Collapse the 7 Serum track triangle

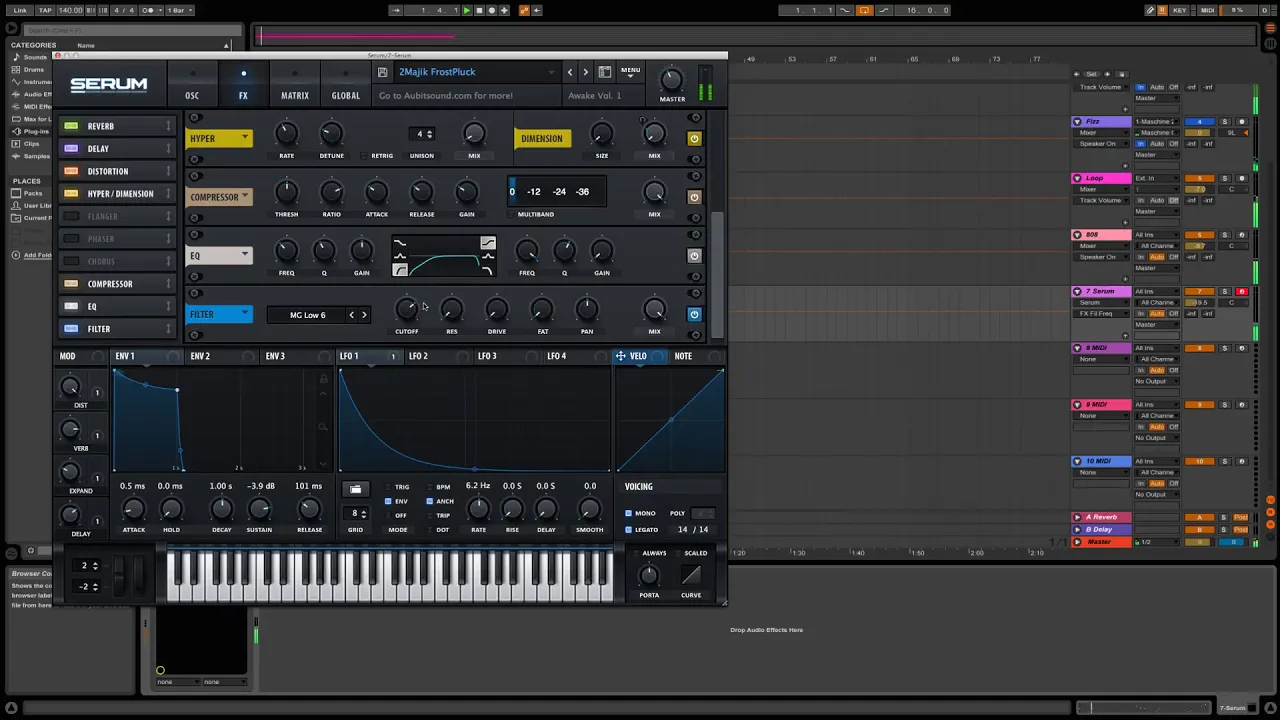pos(1077,292)
